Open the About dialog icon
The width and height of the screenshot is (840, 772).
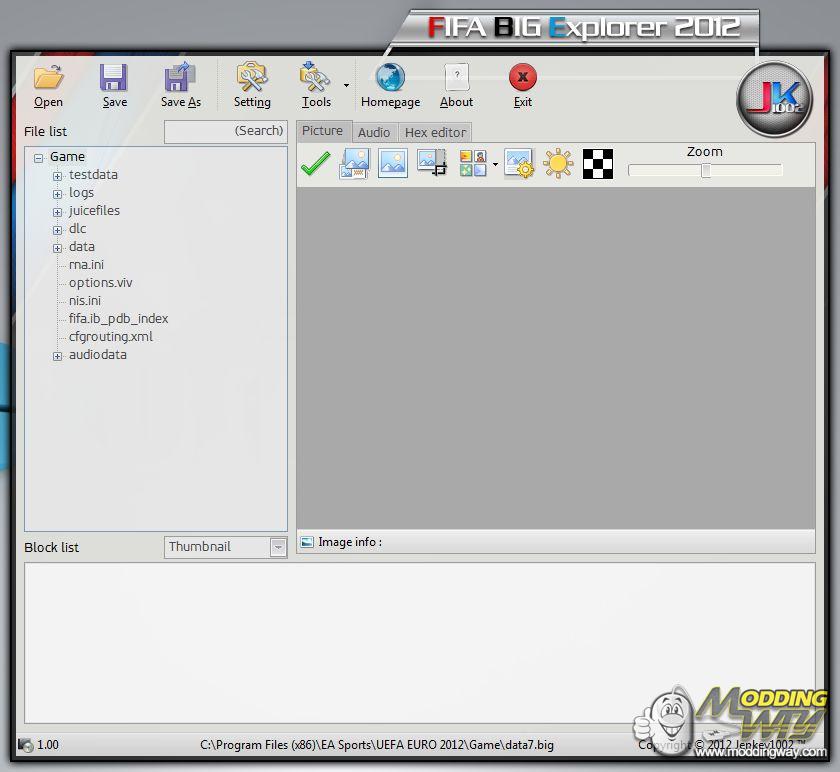click(456, 78)
